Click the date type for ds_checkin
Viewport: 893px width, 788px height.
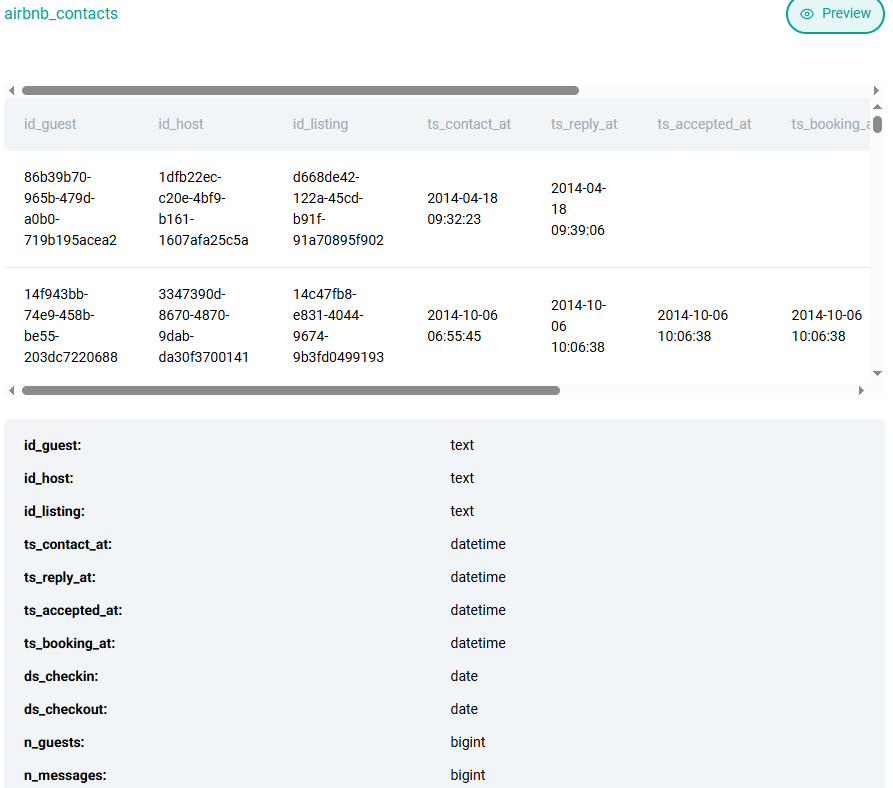(464, 676)
